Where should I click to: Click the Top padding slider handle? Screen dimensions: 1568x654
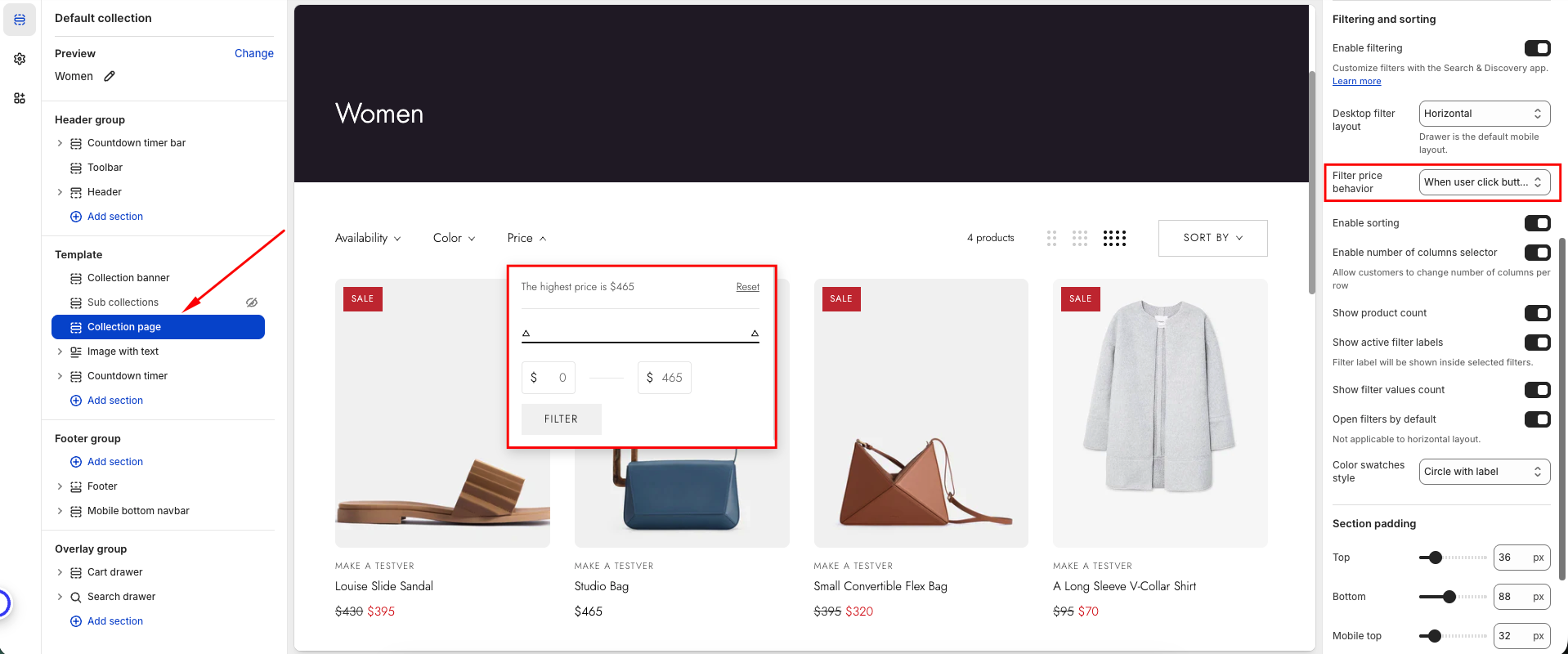[x=1436, y=558]
